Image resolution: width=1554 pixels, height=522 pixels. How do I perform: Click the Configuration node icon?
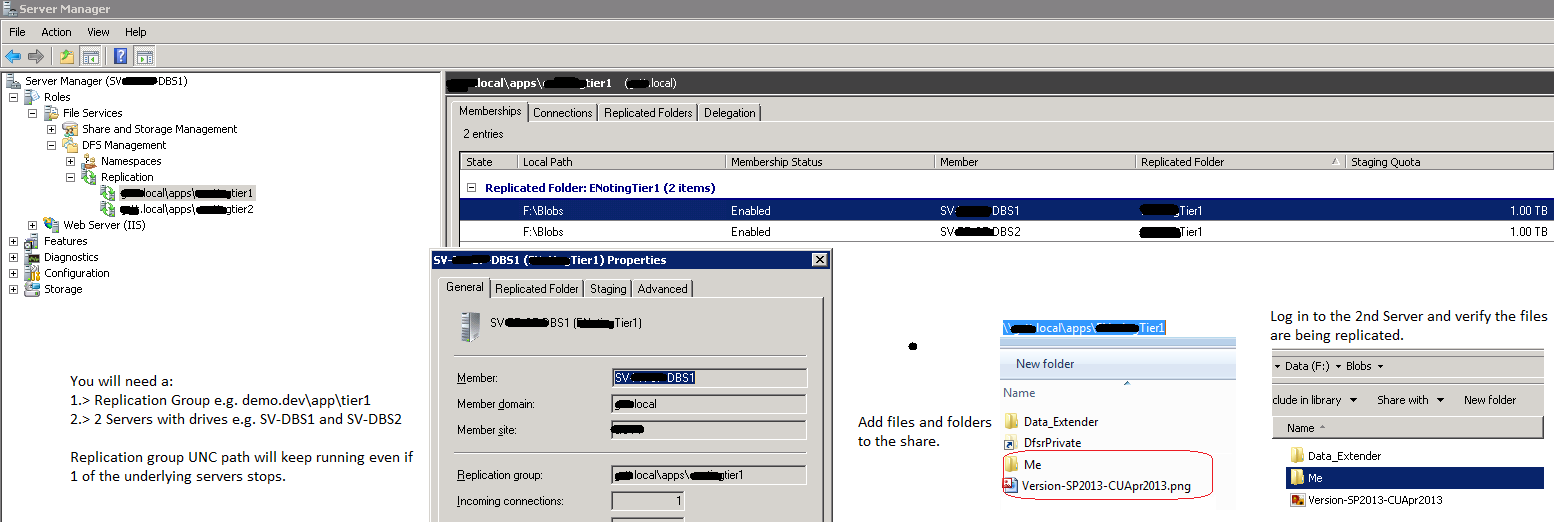pos(32,273)
